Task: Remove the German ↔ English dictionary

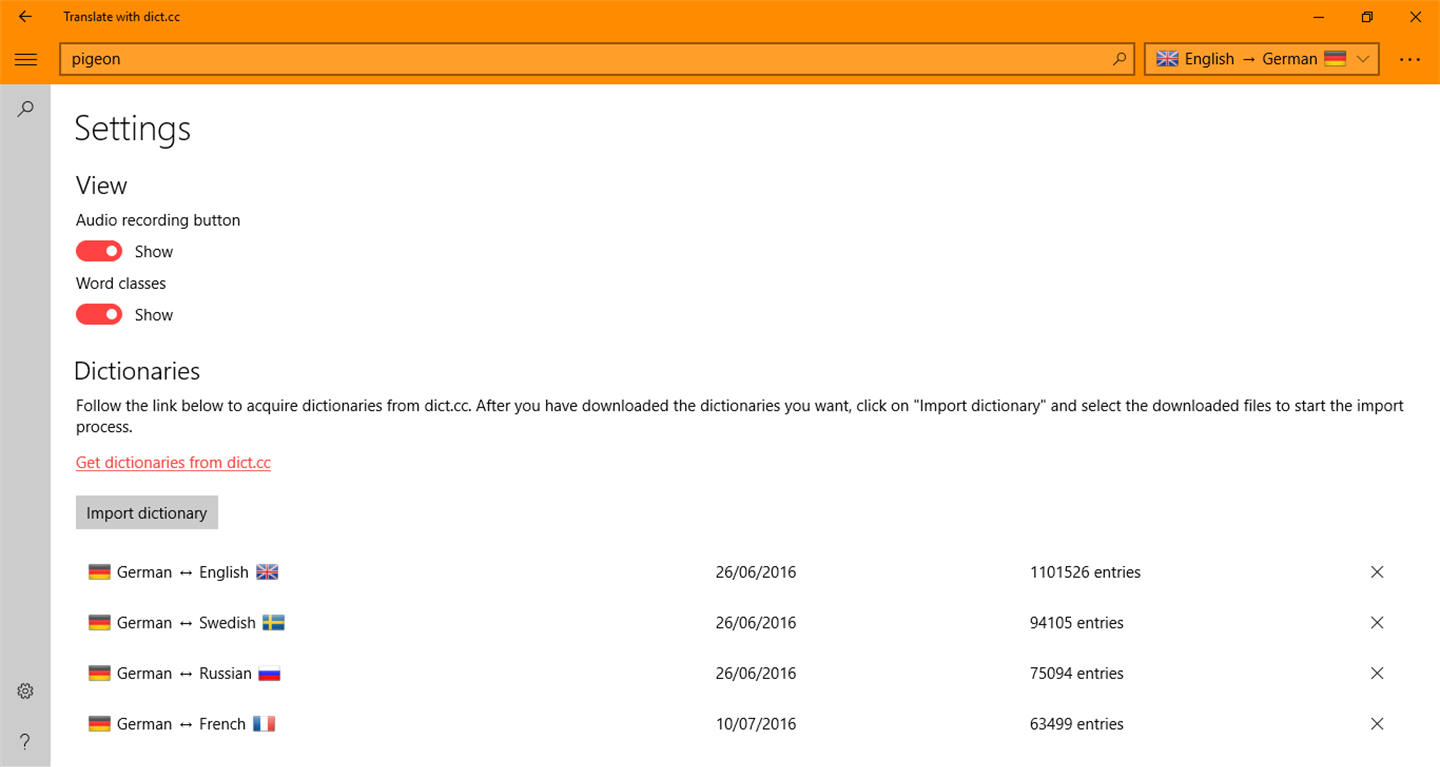Action: pyautogui.click(x=1377, y=572)
